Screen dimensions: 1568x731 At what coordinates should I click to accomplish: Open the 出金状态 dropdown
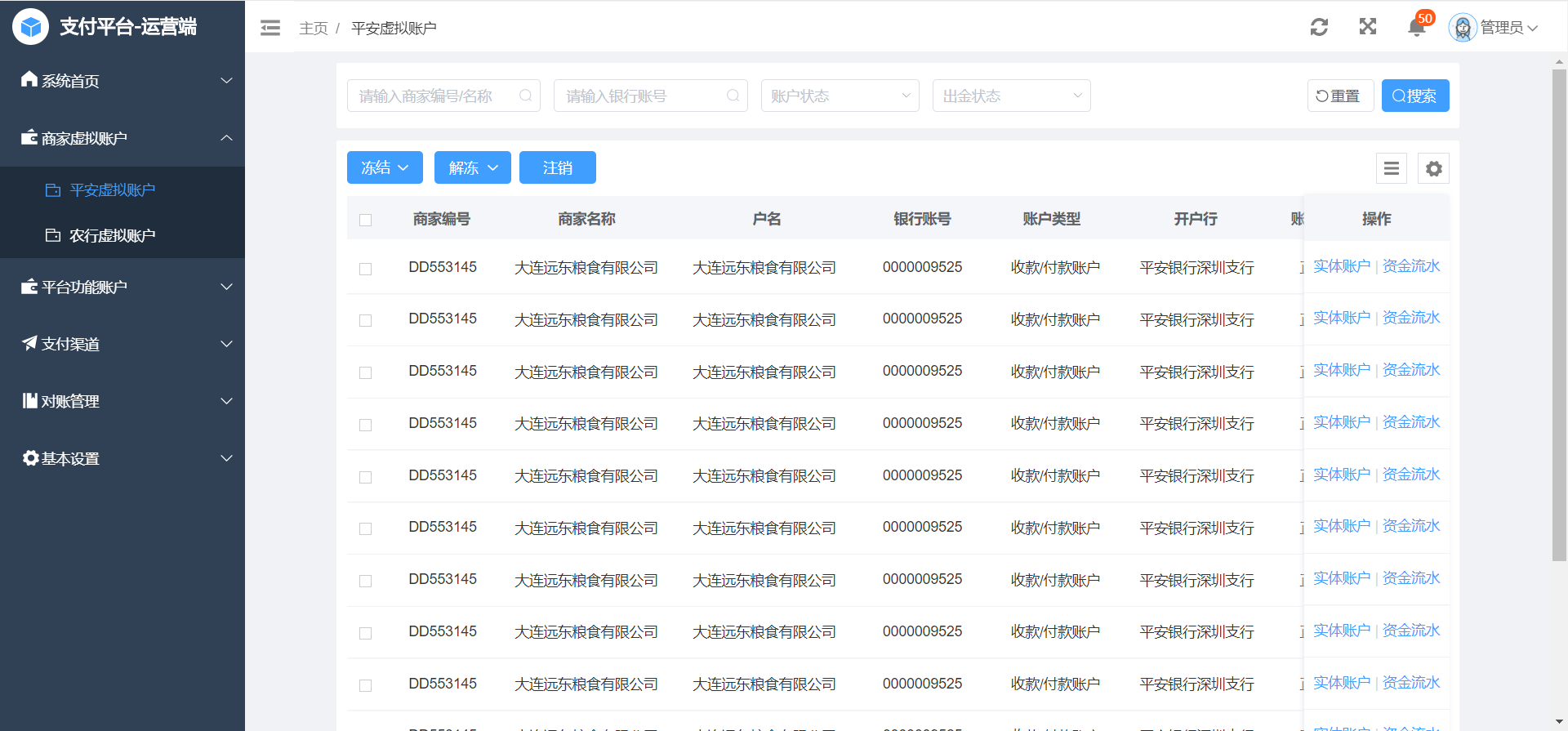(1011, 96)
